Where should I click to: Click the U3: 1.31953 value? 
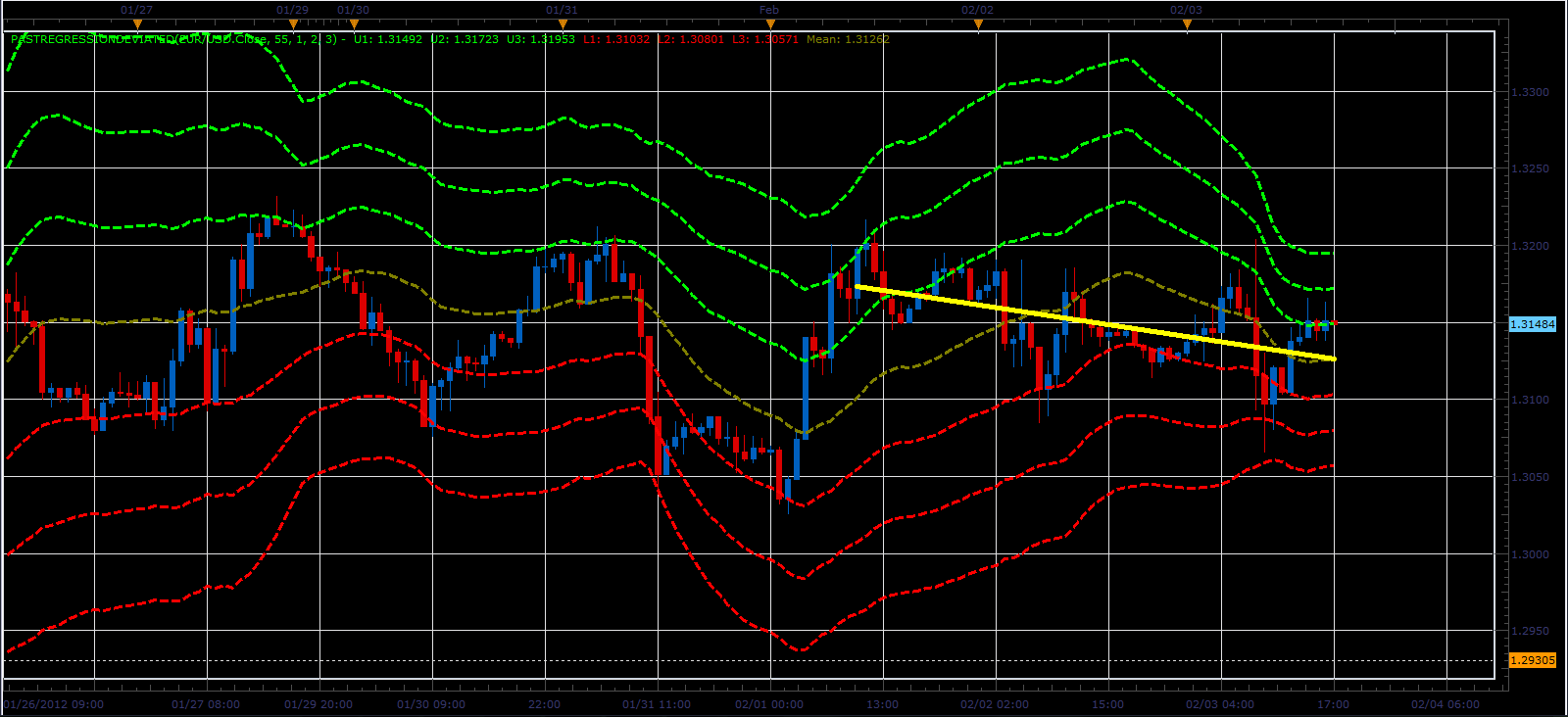pyautogui.click(x=541, y=39)
